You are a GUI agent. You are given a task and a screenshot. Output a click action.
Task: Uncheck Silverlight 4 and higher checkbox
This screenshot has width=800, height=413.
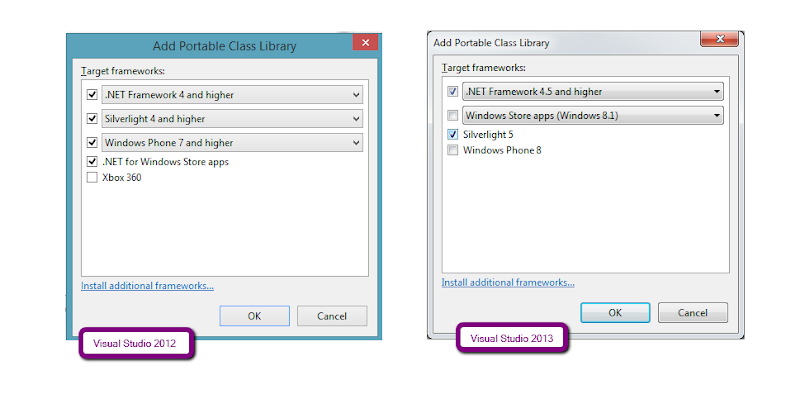[92, 118]
